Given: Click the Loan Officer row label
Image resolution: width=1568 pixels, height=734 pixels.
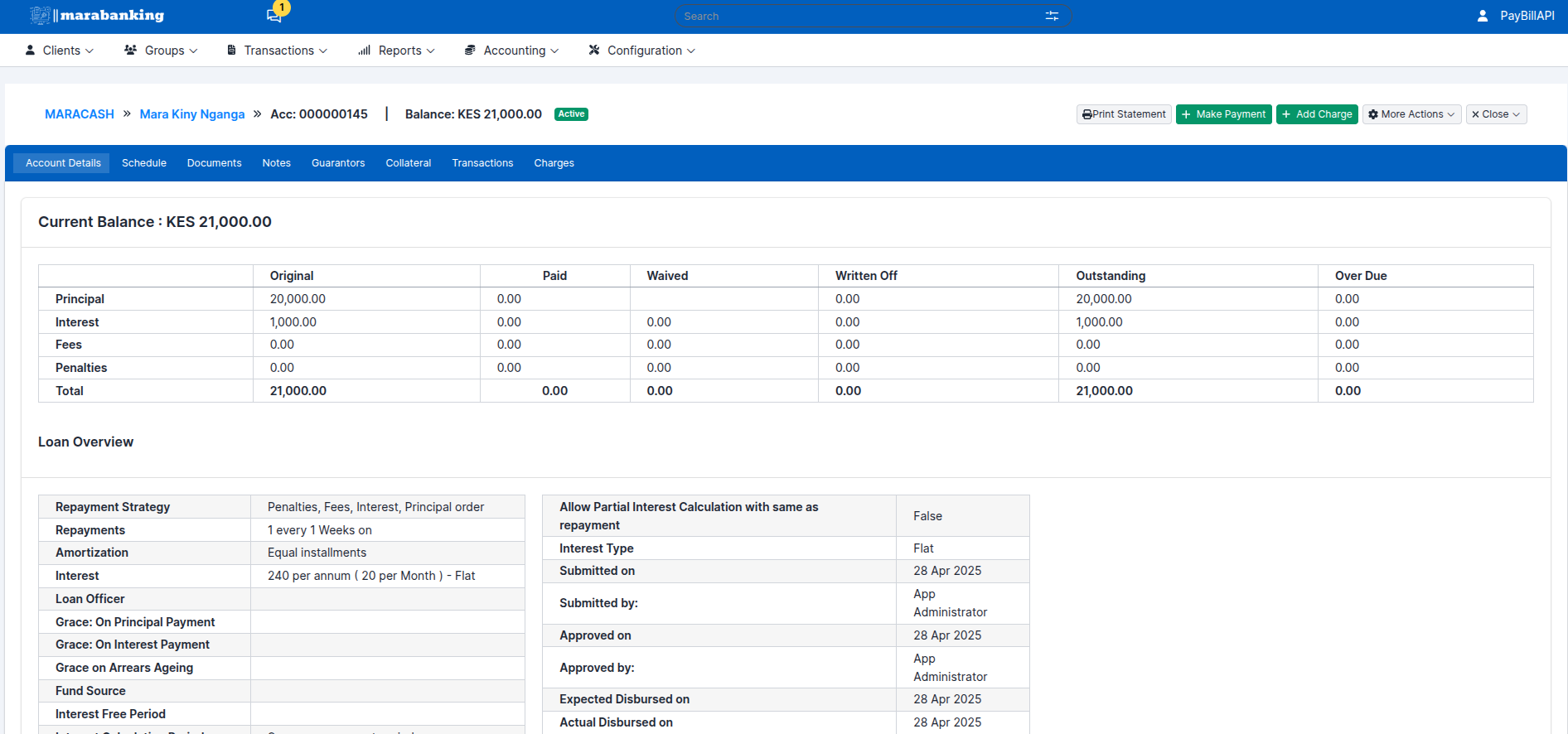Looking at the screenshot, I should [90, 599].
